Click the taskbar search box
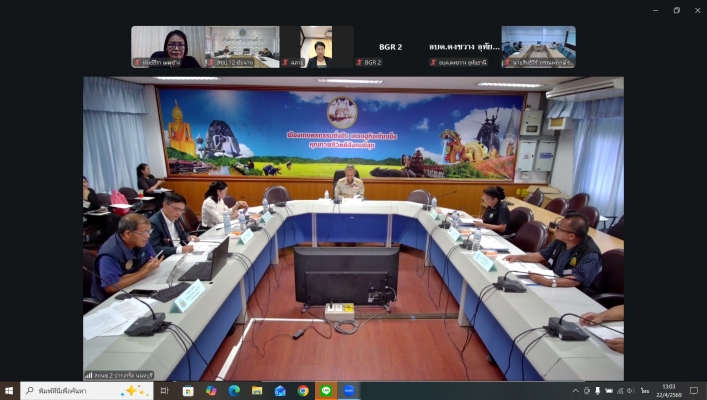 [x=87, y=391]
